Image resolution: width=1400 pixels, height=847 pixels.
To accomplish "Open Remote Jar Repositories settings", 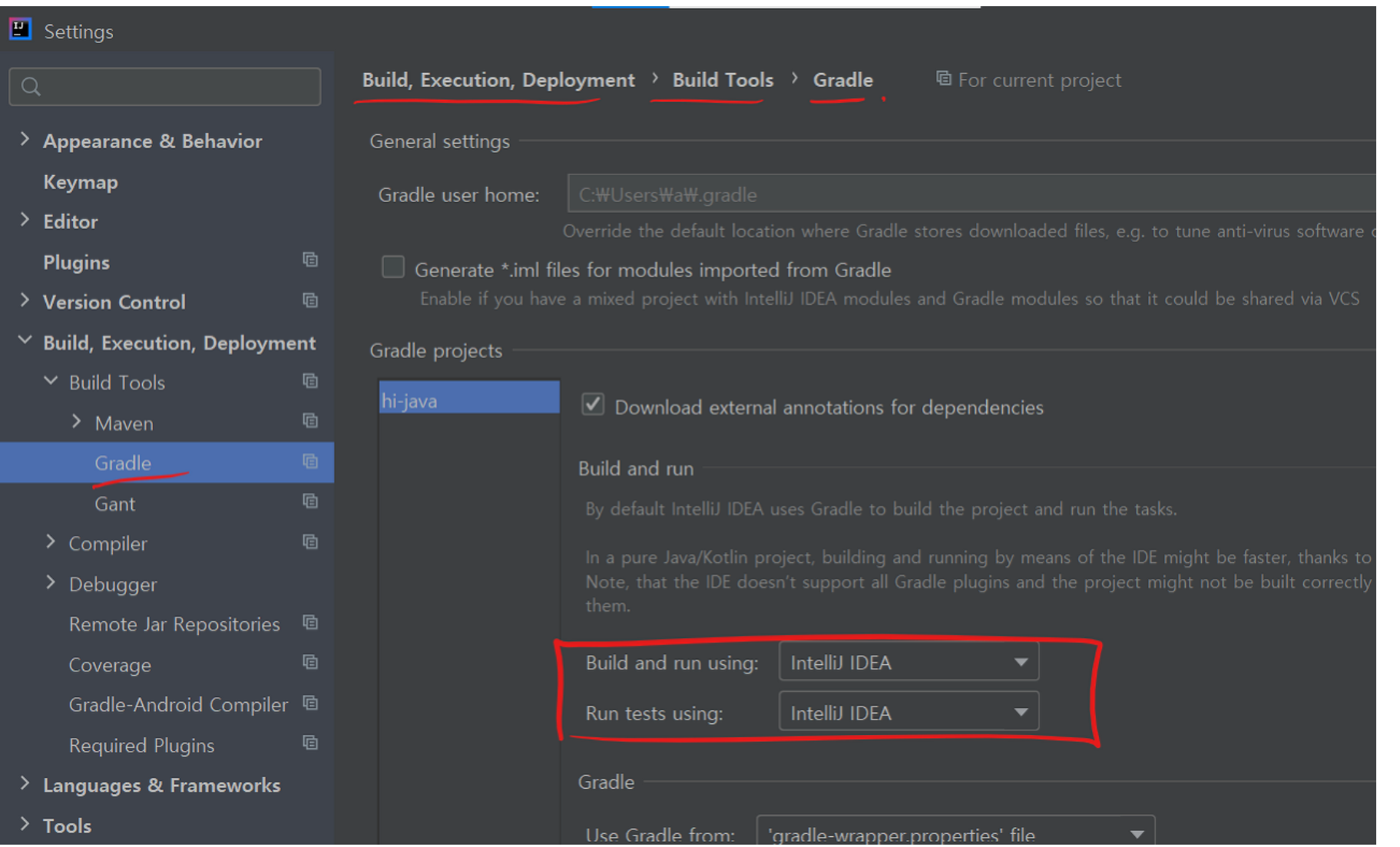I will tap(174, 624).
